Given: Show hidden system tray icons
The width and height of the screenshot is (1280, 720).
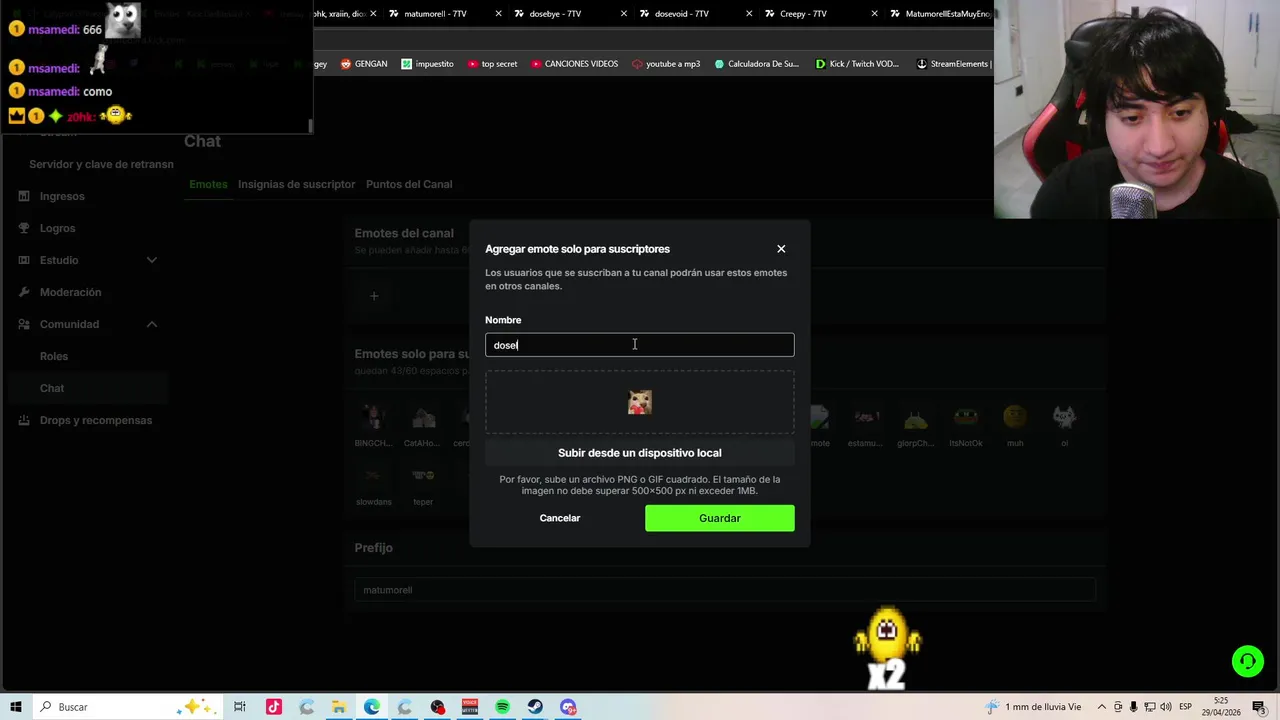Looking at the screenshot, I should coord(1102,707).
